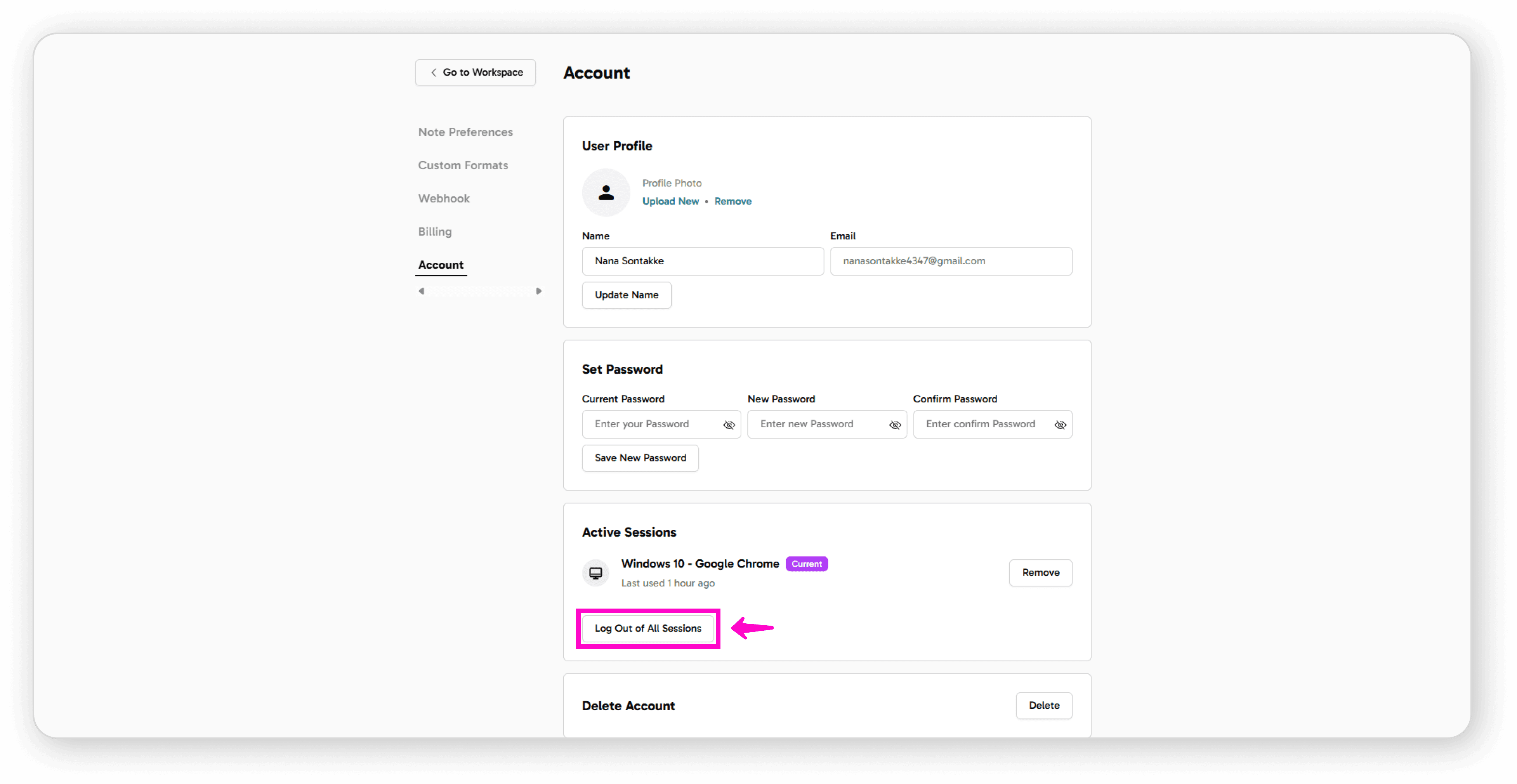Click the Delete account button

click(1043, 706)
